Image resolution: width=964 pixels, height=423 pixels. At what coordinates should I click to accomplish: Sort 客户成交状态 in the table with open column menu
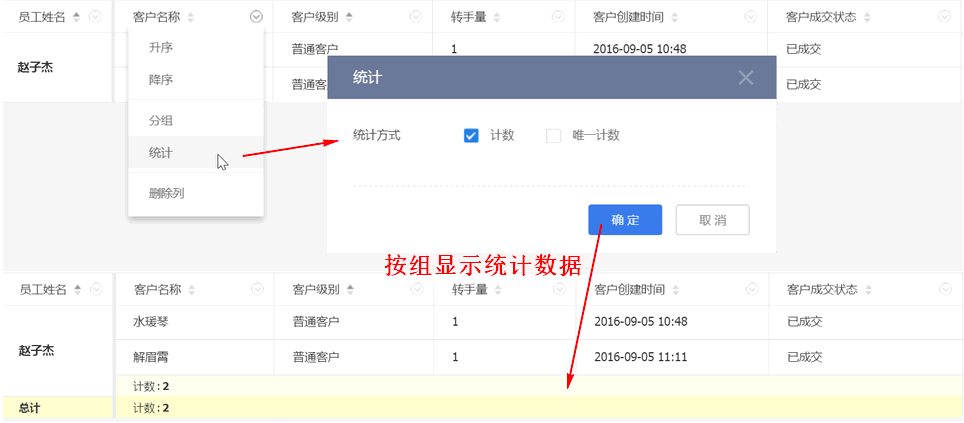click(x=867, y=17)
